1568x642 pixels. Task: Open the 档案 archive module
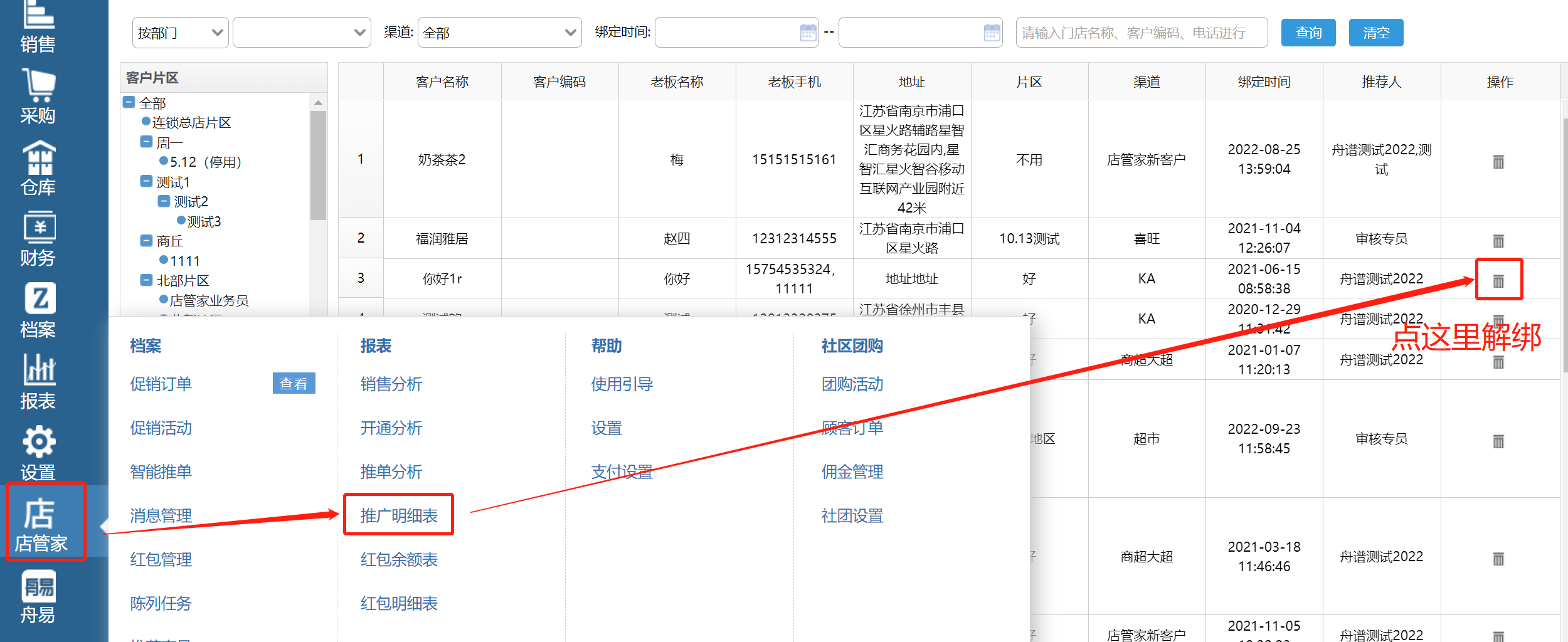(x=38, y=311)
